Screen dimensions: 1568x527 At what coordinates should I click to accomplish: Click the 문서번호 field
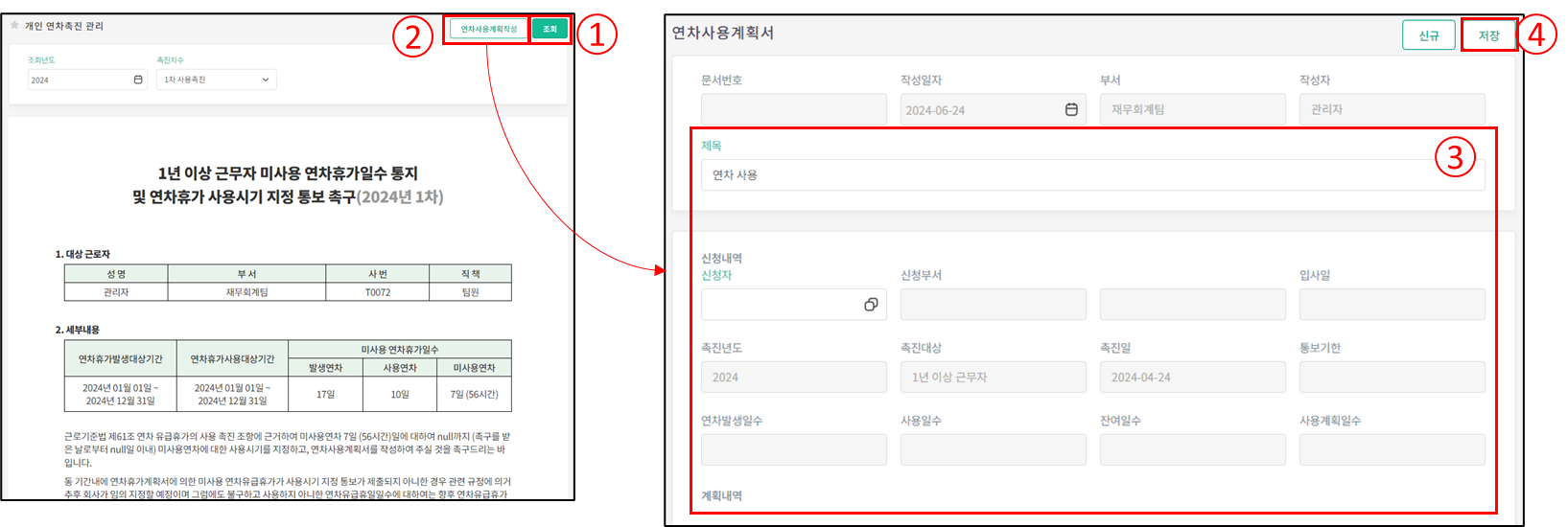(793, 109)
